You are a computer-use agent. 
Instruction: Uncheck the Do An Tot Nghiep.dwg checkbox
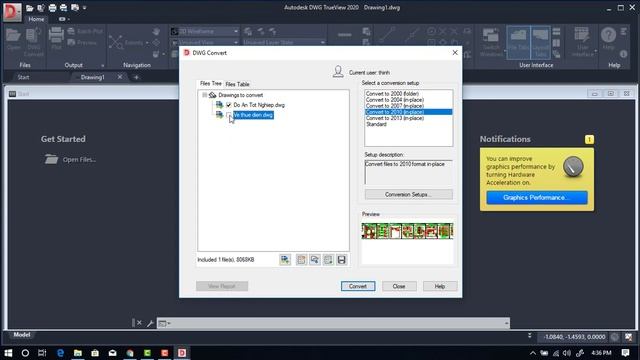[229, 105]
